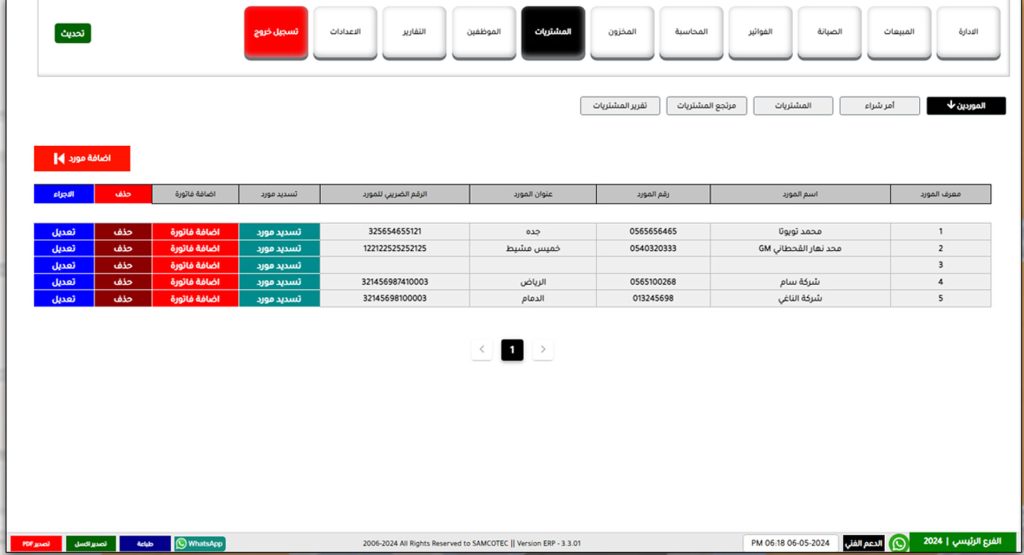Go to the previous page arrow
Image resolution: width=1024 pixels, height=555 pixels.
point(482,349)
